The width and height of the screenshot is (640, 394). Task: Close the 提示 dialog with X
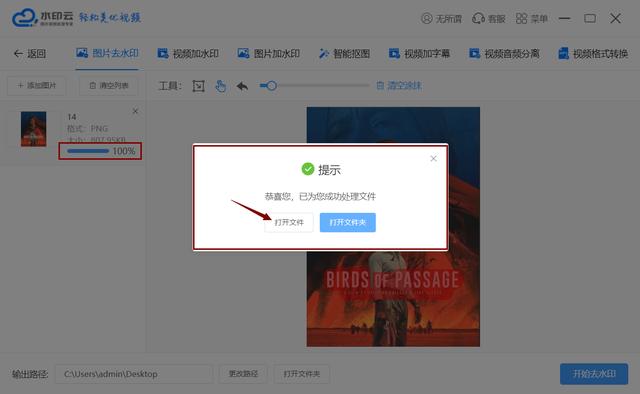pyautogui.click(x=433, y=158)
